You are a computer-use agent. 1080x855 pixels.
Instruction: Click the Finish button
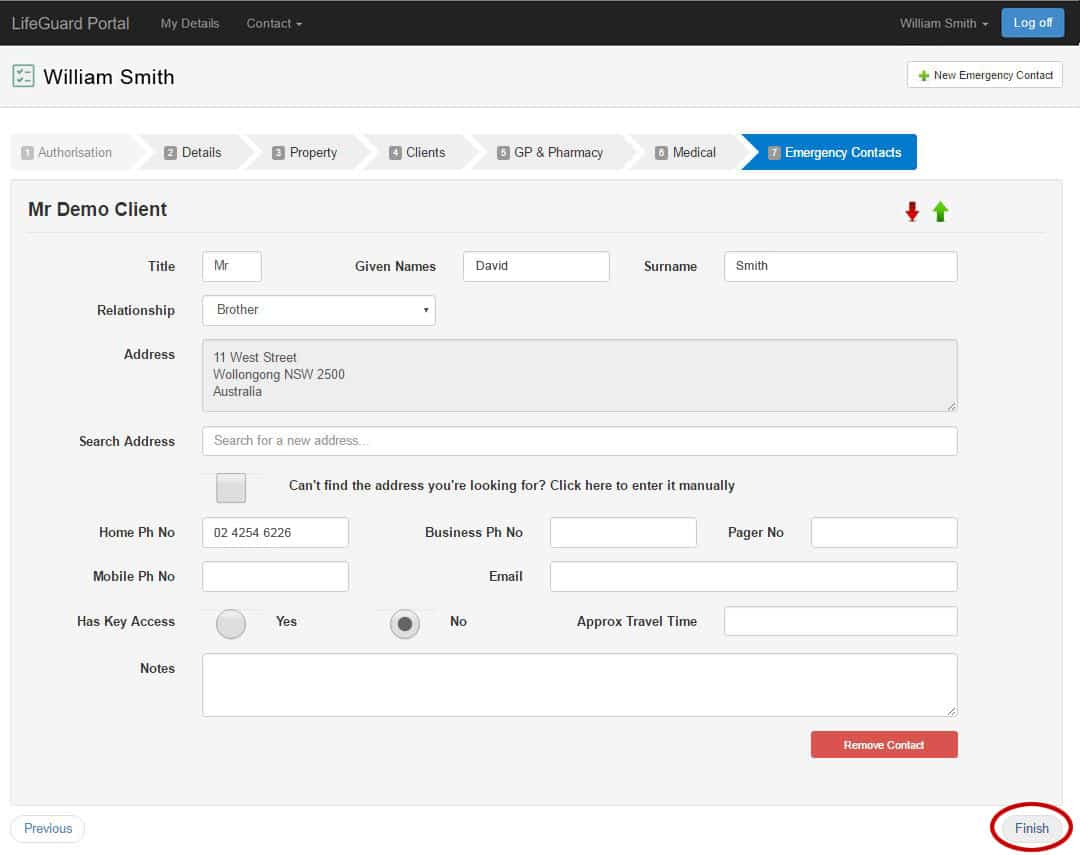(x=1031, y=828)
